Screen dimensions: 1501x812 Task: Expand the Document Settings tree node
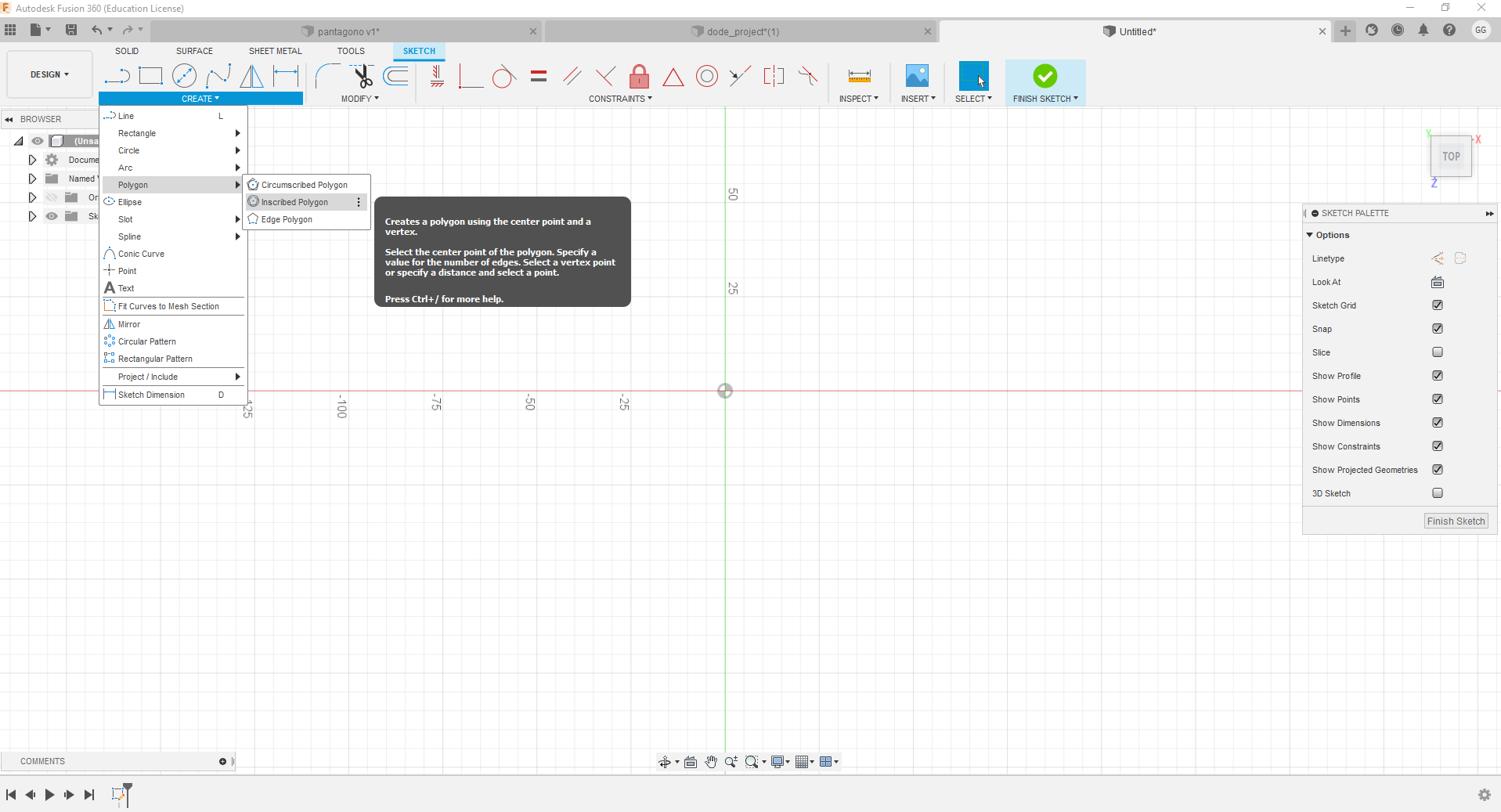(32, 160)
